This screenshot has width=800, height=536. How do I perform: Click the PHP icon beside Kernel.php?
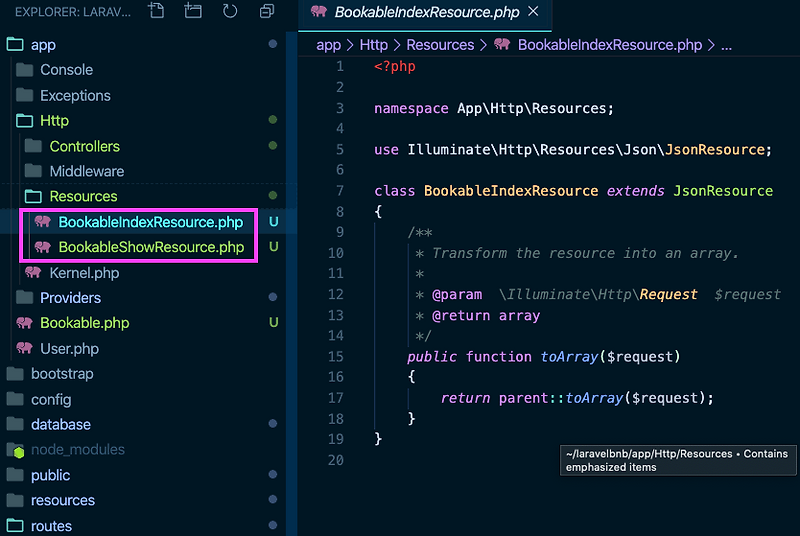34,272
